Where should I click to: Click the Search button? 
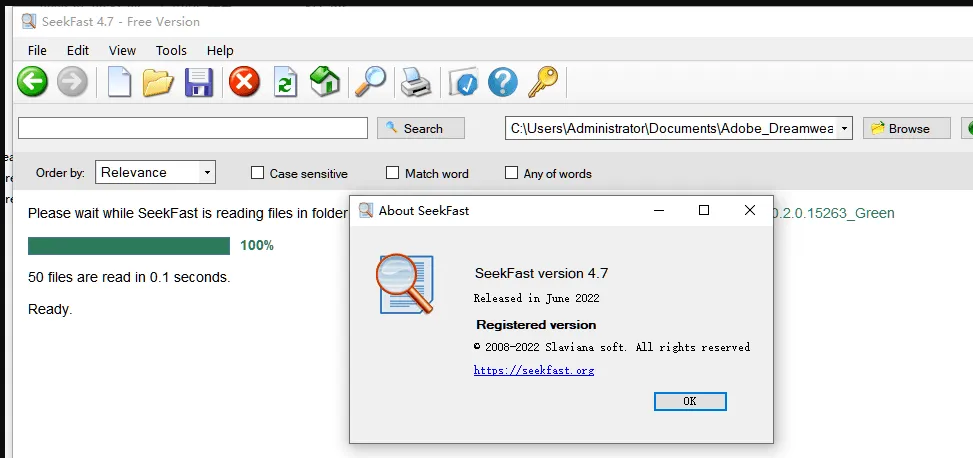pos(421,128)
